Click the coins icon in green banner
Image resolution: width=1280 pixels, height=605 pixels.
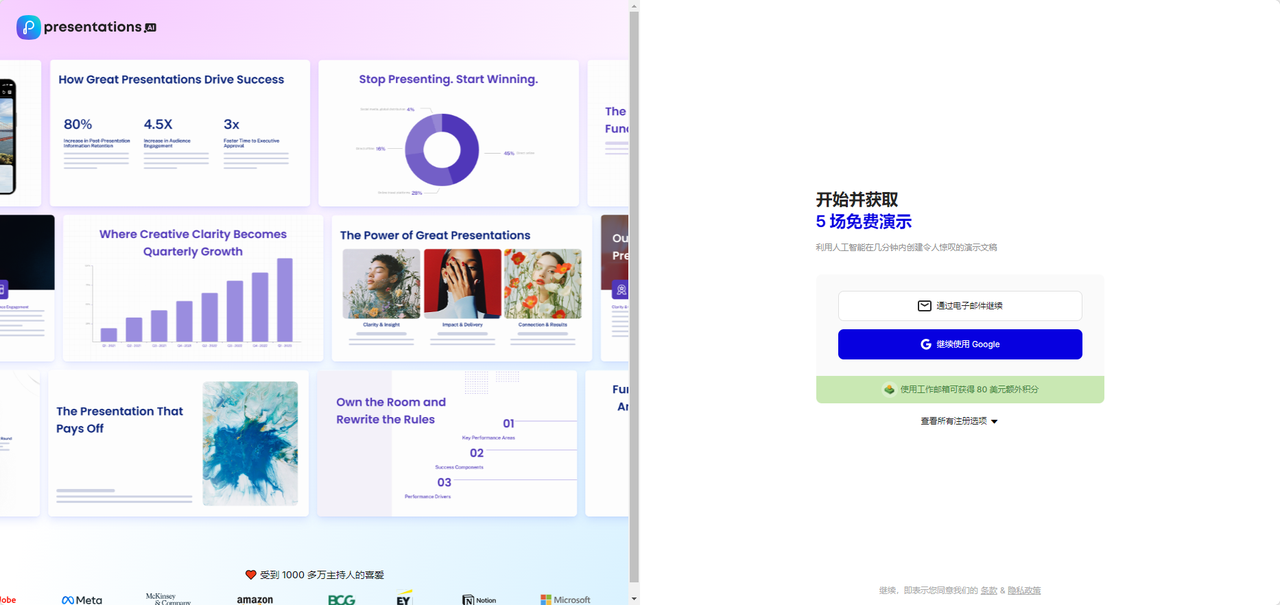coord(889,389)
